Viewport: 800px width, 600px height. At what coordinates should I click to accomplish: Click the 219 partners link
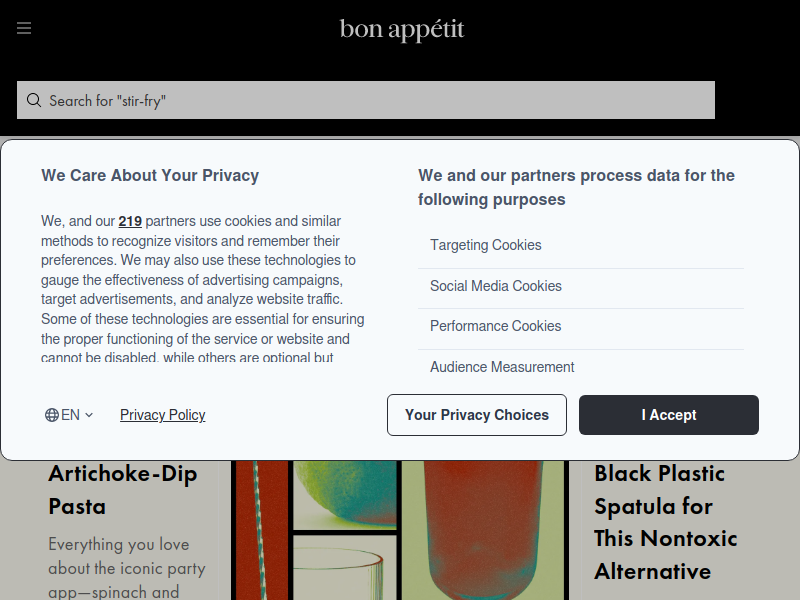(x=130, y=222)
